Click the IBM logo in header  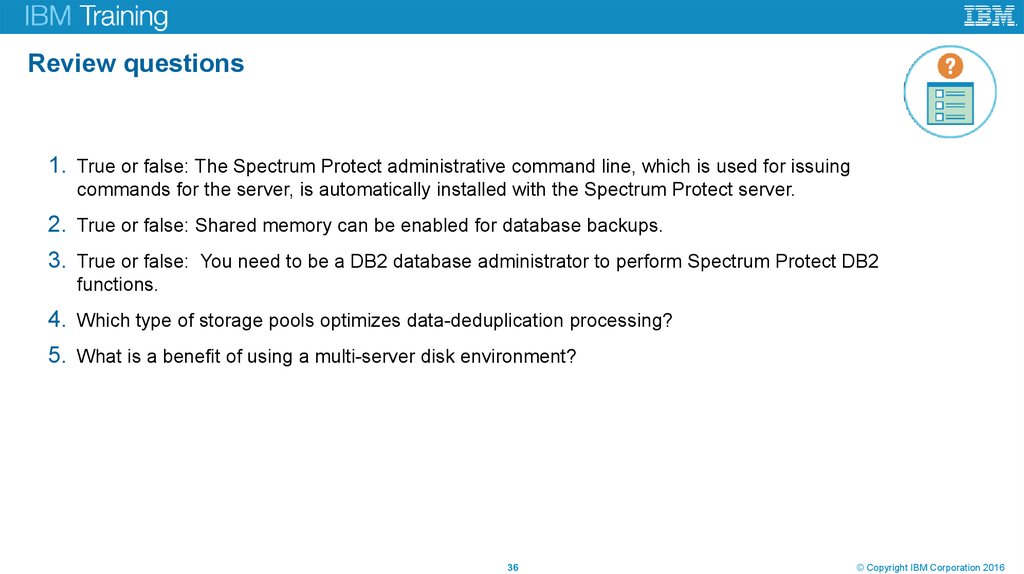pyautogui.click(x=989, y=16)
